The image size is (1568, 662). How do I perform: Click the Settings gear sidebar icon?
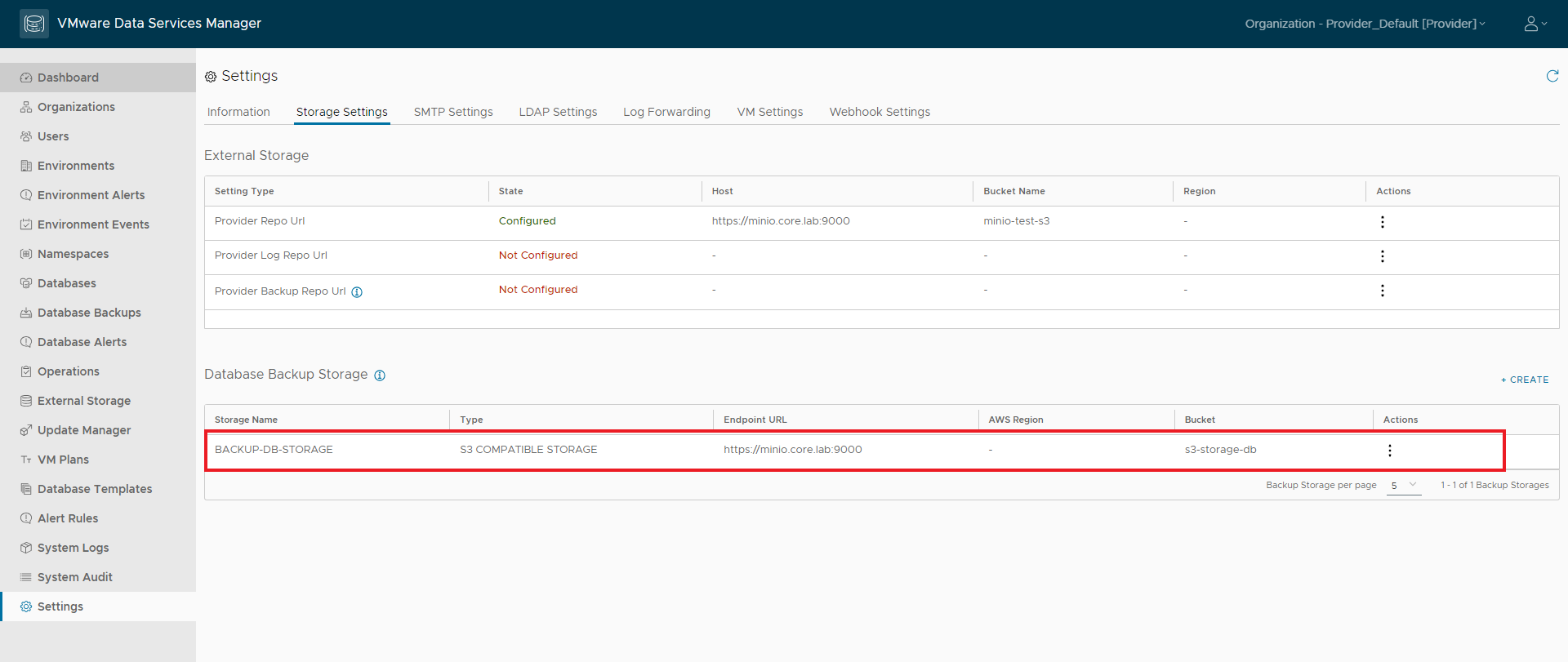tap(26, 606)
